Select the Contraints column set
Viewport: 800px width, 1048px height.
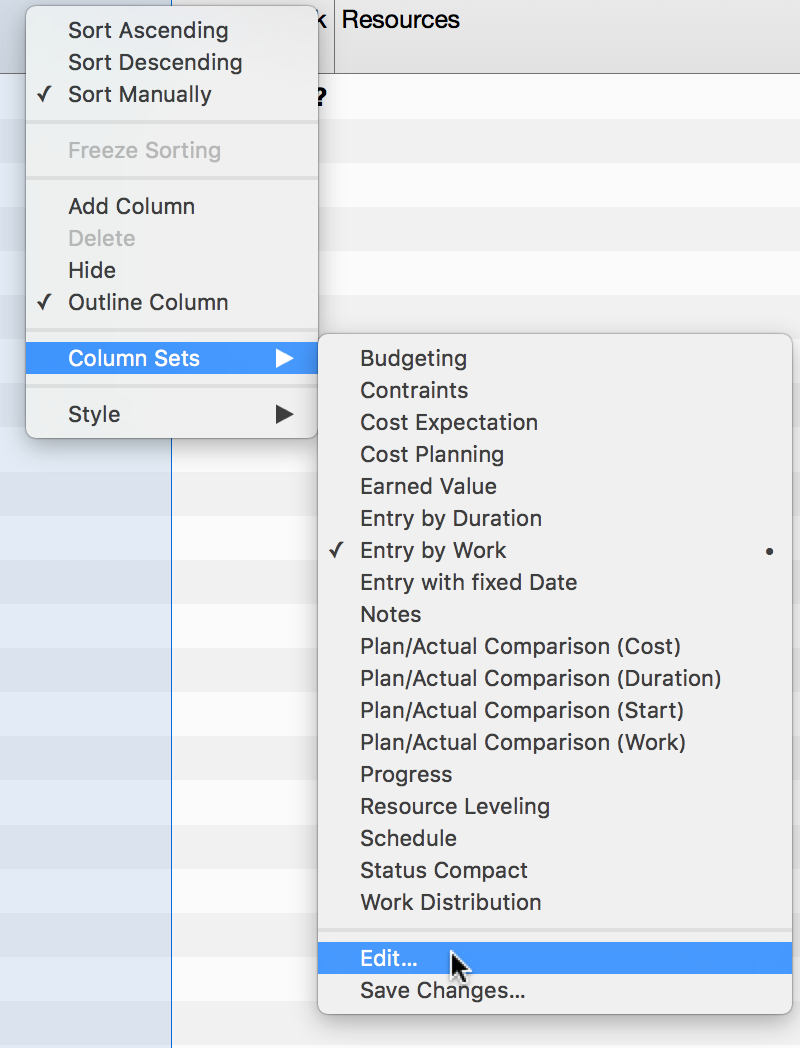(555, 390)
